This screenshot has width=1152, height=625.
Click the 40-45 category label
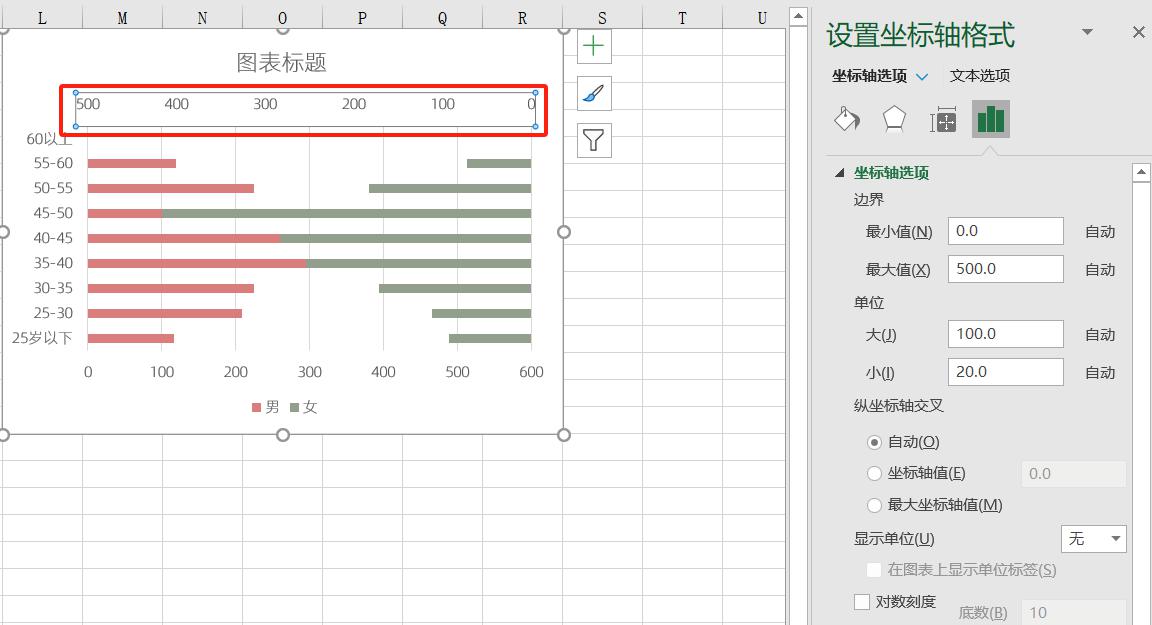[53, 238]
